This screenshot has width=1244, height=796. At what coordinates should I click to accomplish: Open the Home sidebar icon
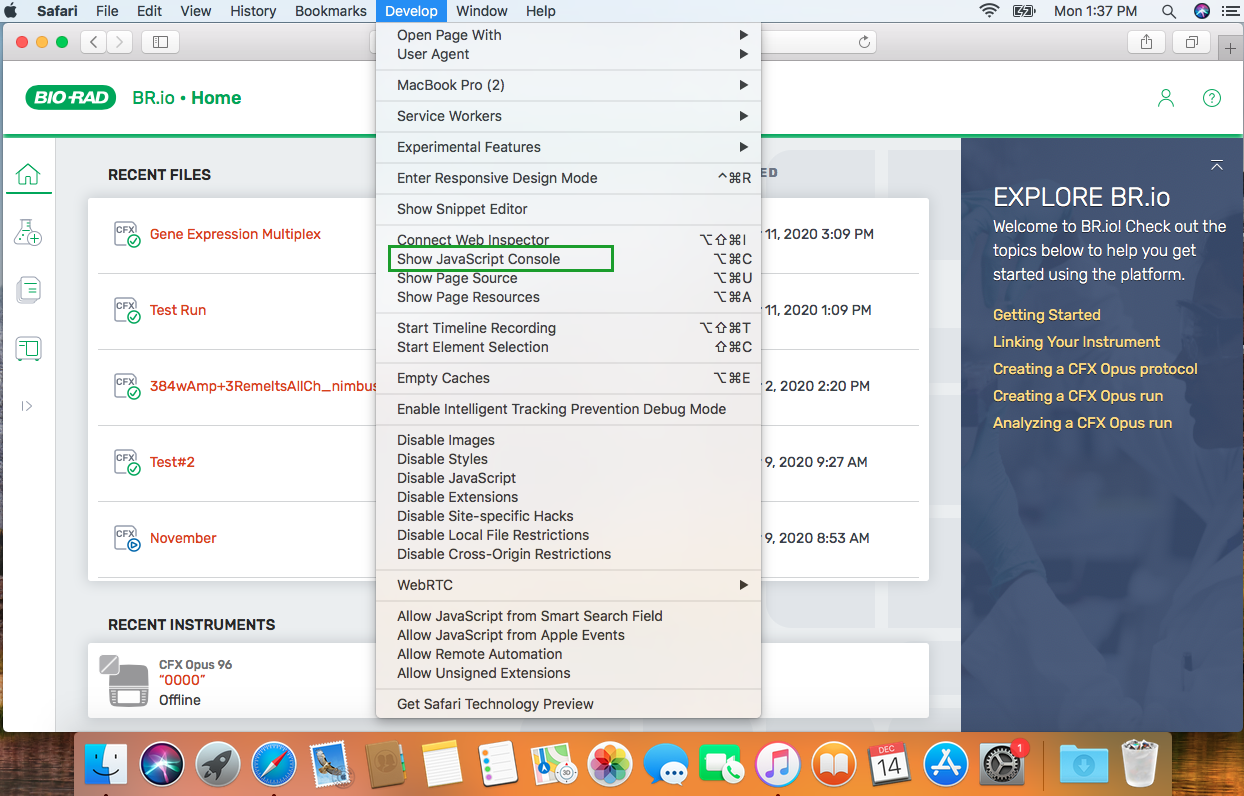(x=28, y=175)
